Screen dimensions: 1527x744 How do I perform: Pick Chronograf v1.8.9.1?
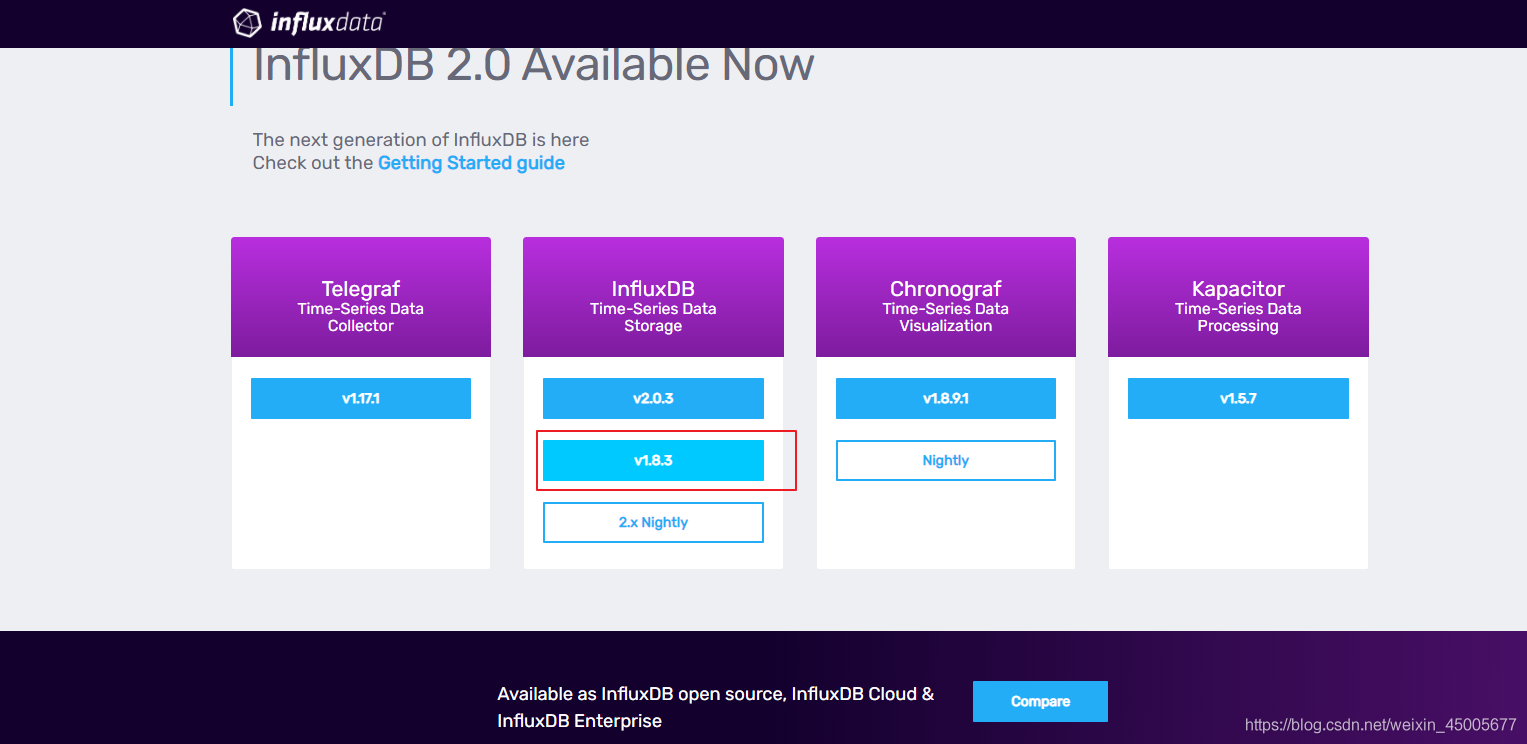946,398
